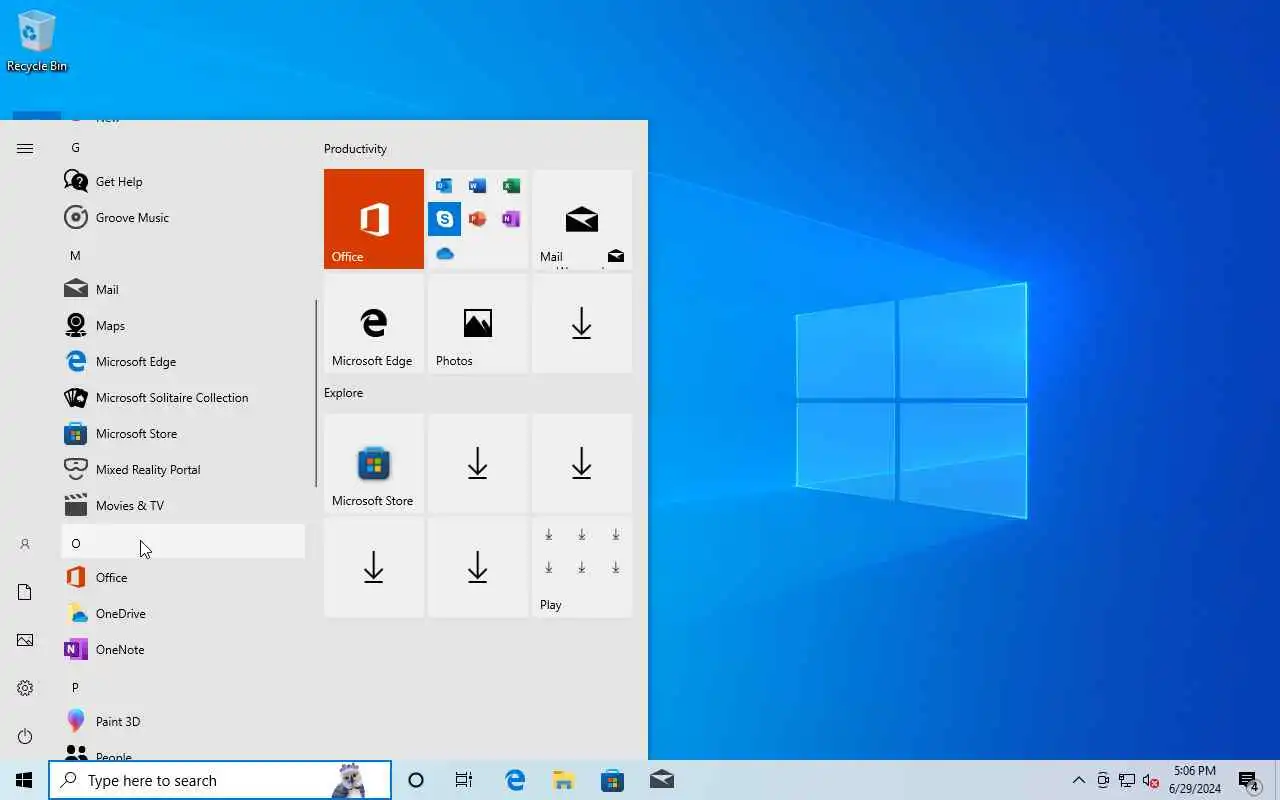Open Task View on the taskbar
The image size is (1280, 800).
tap(464, 780)
